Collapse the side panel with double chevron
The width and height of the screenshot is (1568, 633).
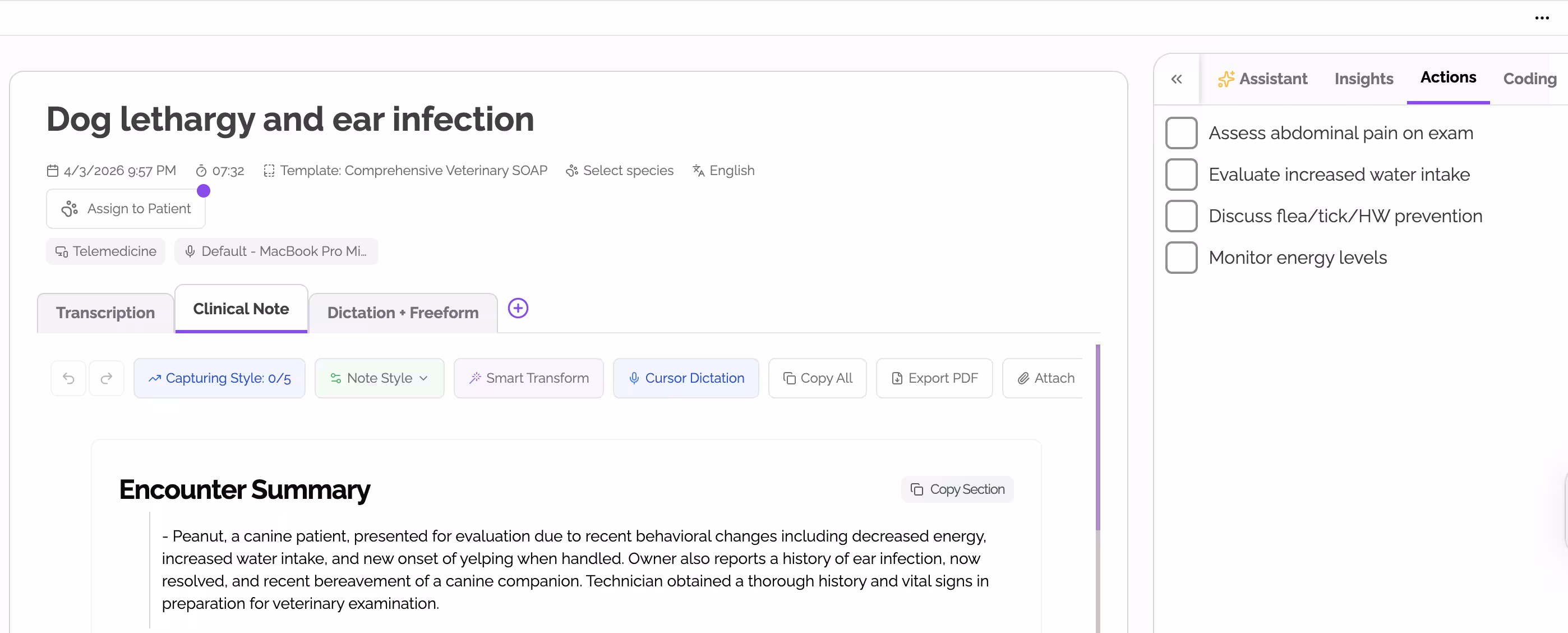pyautogui.click(x=1177, y=79)
